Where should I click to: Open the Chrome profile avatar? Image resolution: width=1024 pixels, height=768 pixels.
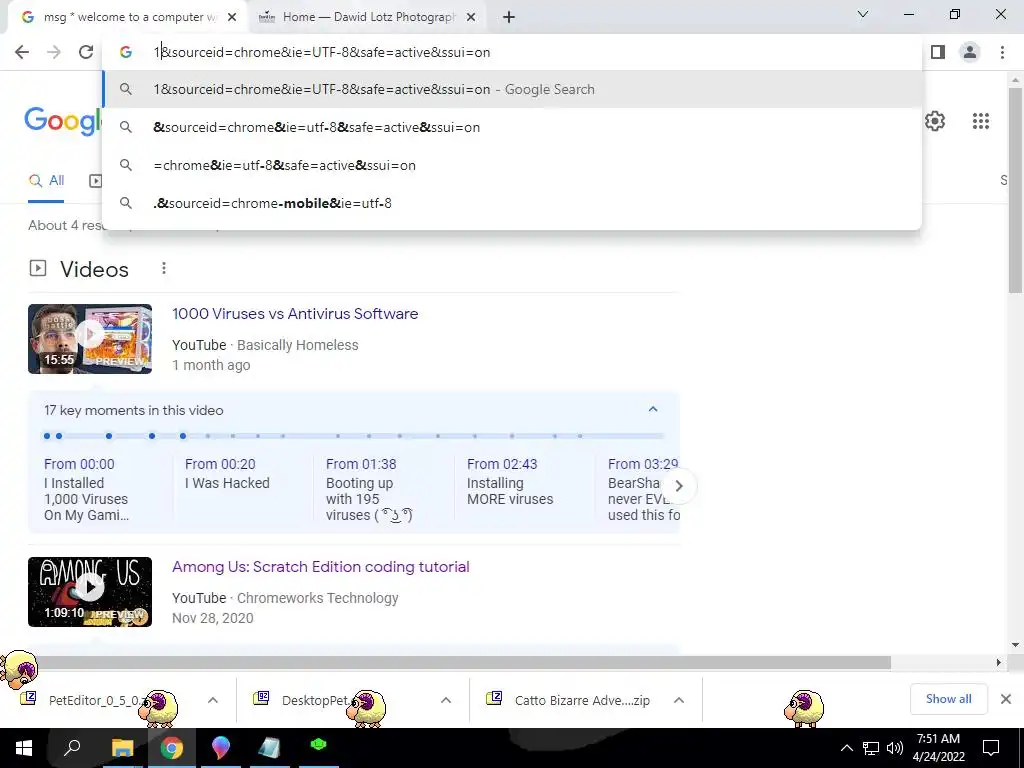point(970,52)
